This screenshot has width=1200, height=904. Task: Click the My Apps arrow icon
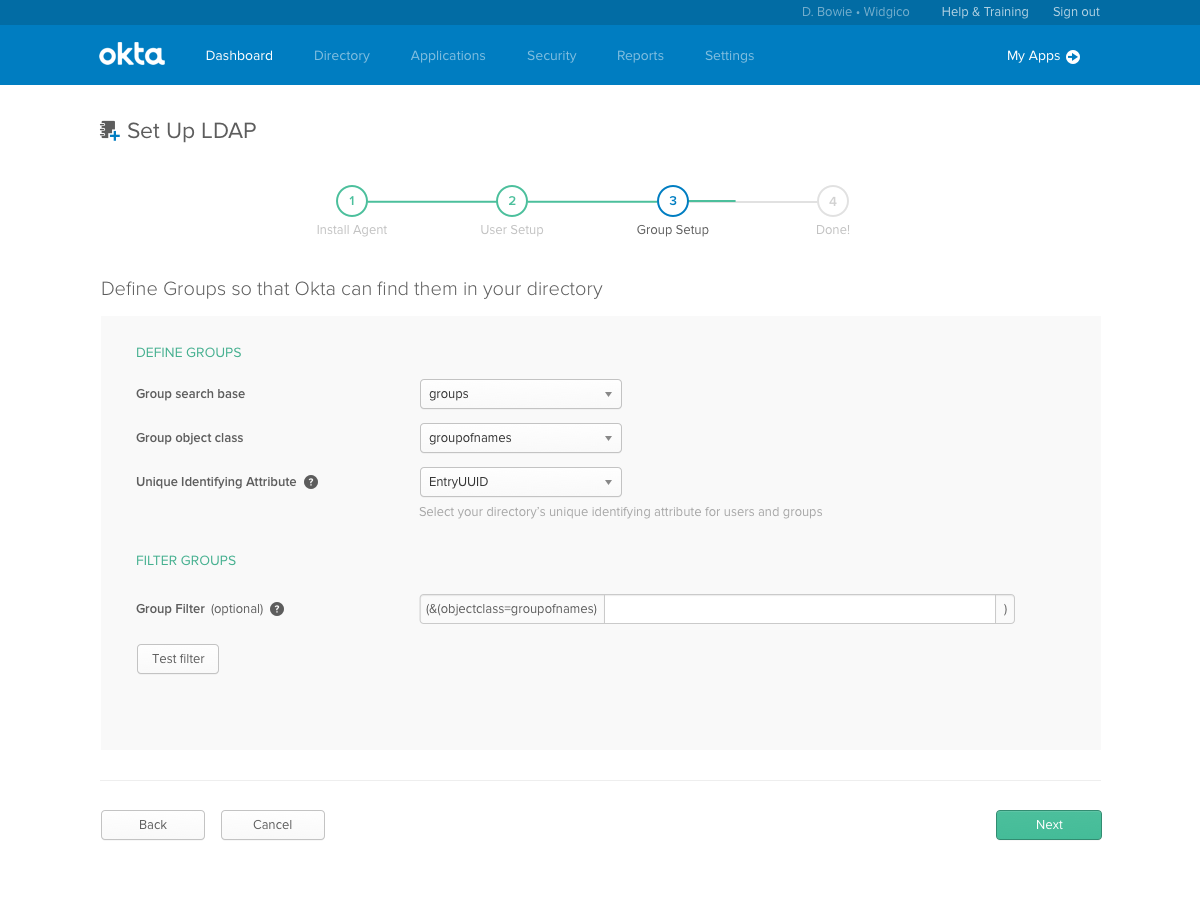coord(1073,57)
